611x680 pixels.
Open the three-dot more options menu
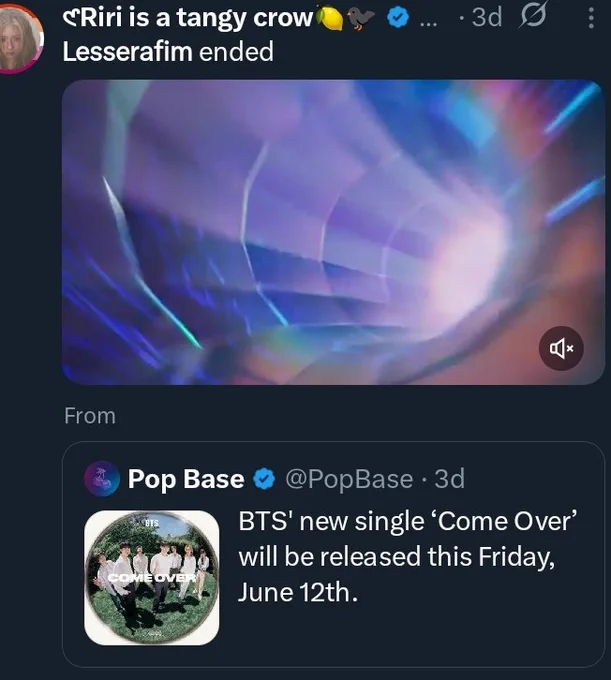point(591,18)
